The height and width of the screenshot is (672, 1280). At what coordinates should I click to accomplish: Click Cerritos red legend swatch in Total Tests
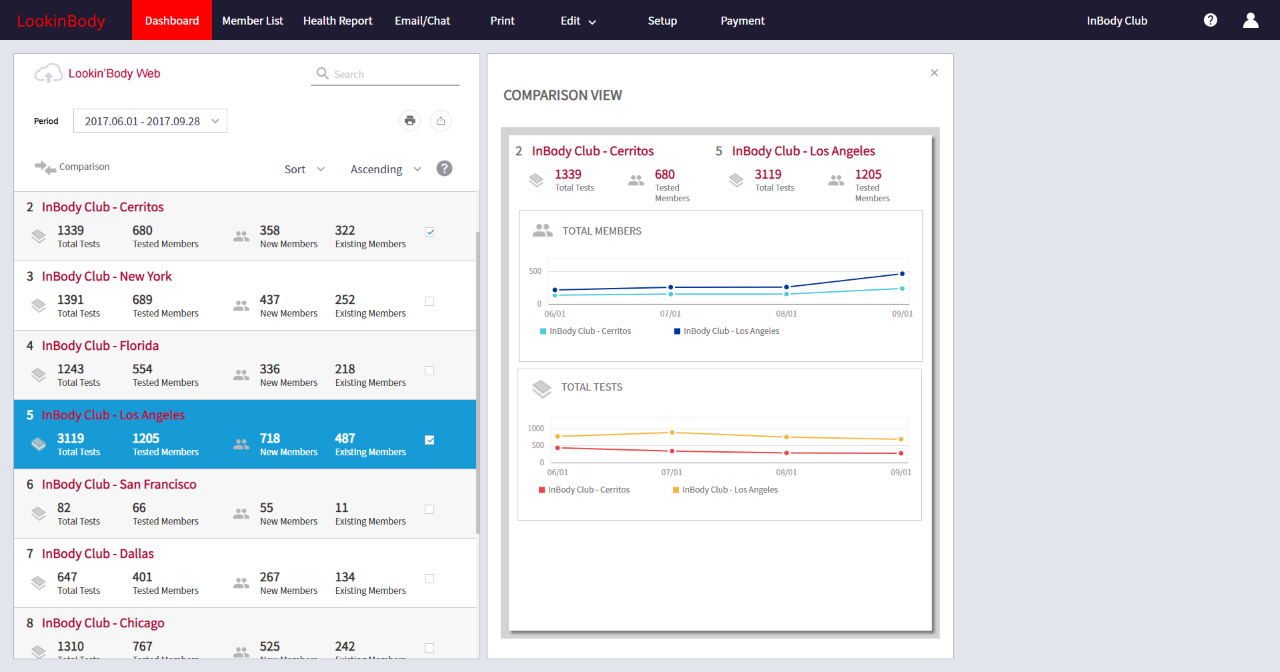[x=542, y=490]
